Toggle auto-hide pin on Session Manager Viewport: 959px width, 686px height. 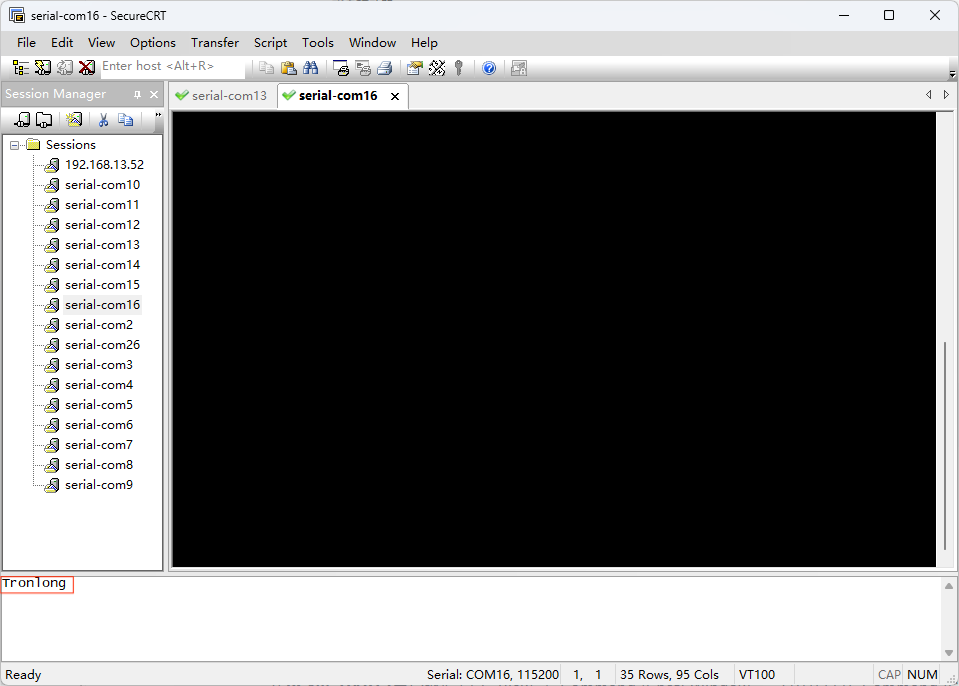[x=138, y=94]
